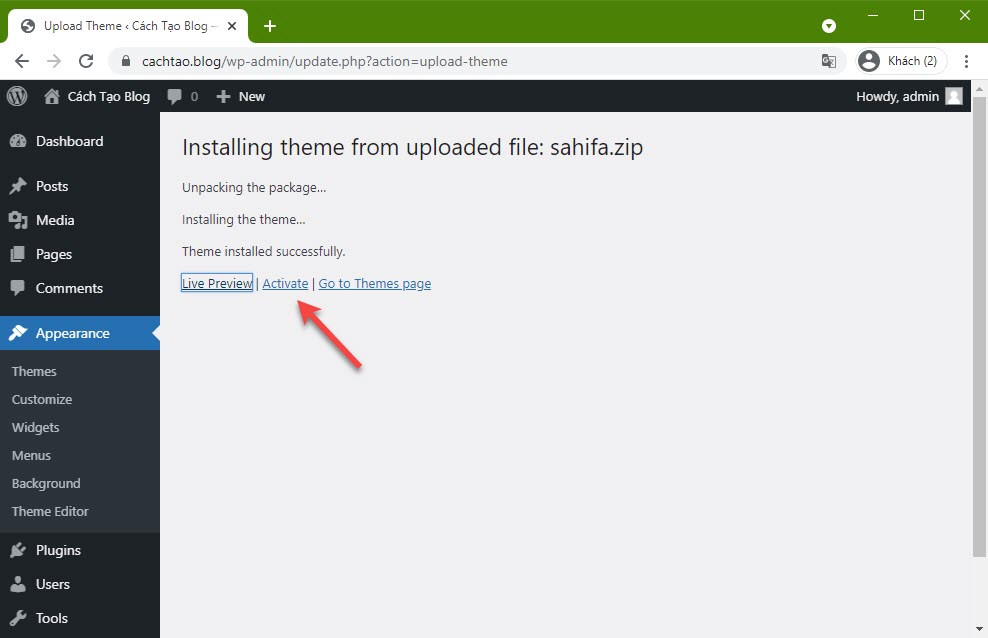988x638 pixels.
Task: Click the padlock site info icon
Action: 126,61
